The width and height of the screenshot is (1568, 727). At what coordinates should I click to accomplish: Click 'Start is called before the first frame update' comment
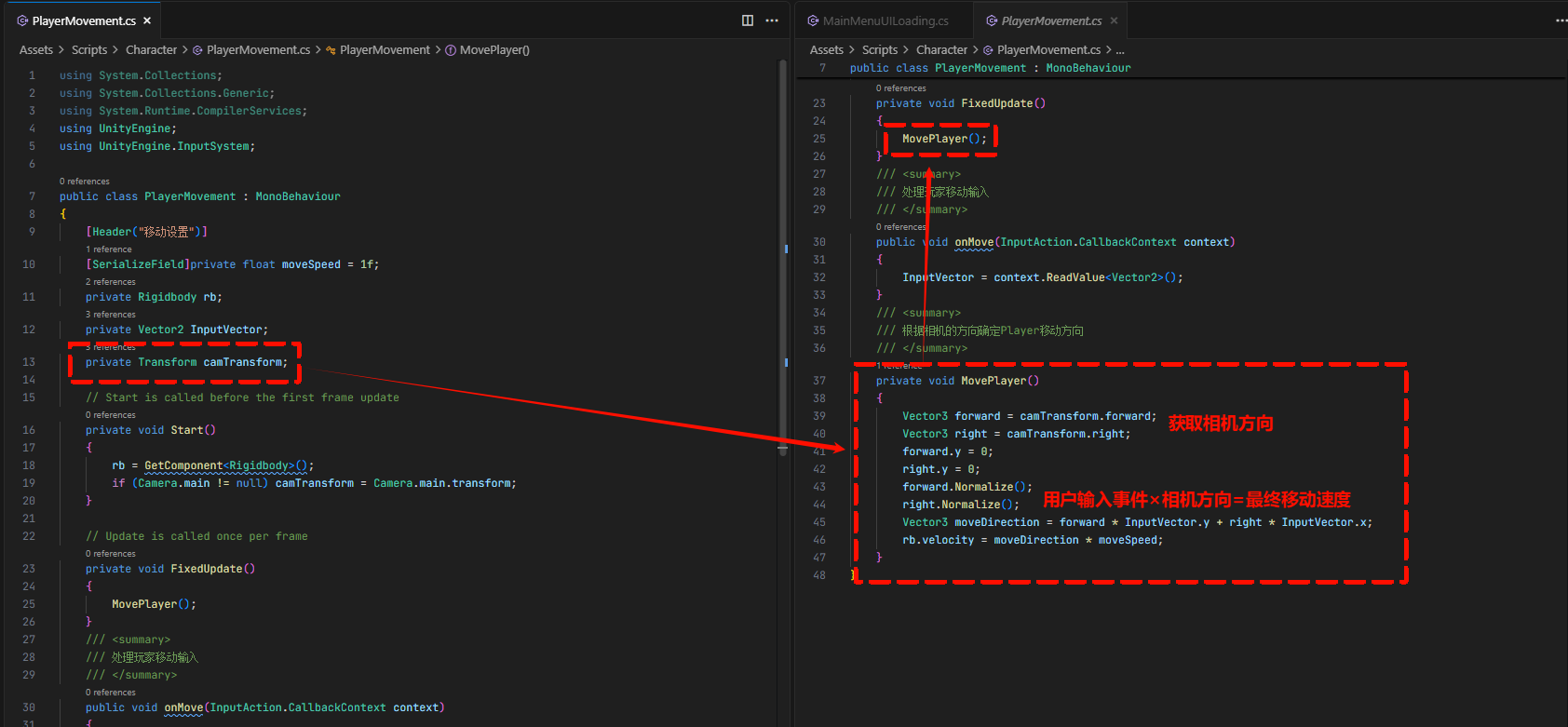[242, 397]
